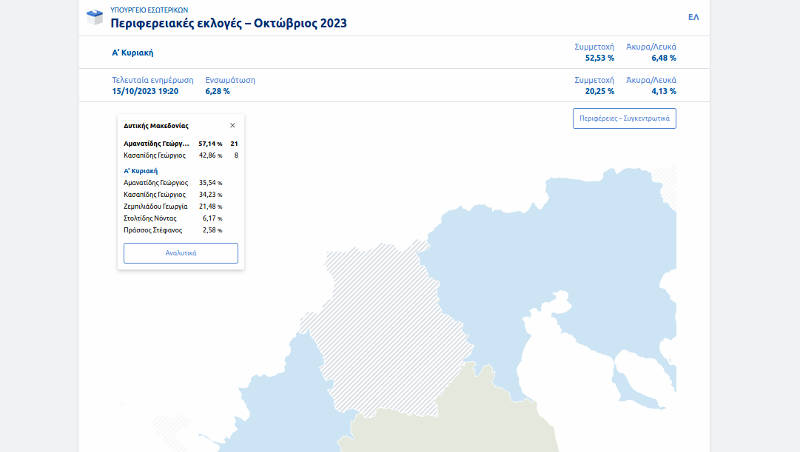Screen dimensions: 800x452
Task: Close the Δυτικής Μακεδονίας popup
Action: pos(232,126)
